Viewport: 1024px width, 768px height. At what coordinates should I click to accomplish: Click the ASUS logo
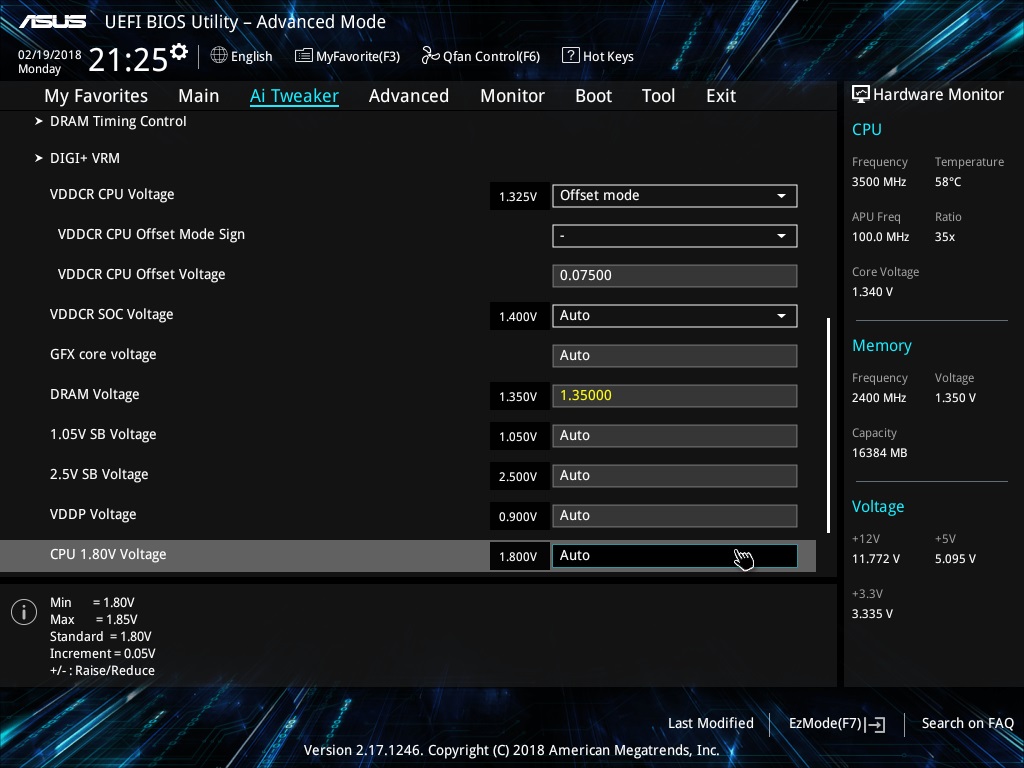(x=52, y=22)
